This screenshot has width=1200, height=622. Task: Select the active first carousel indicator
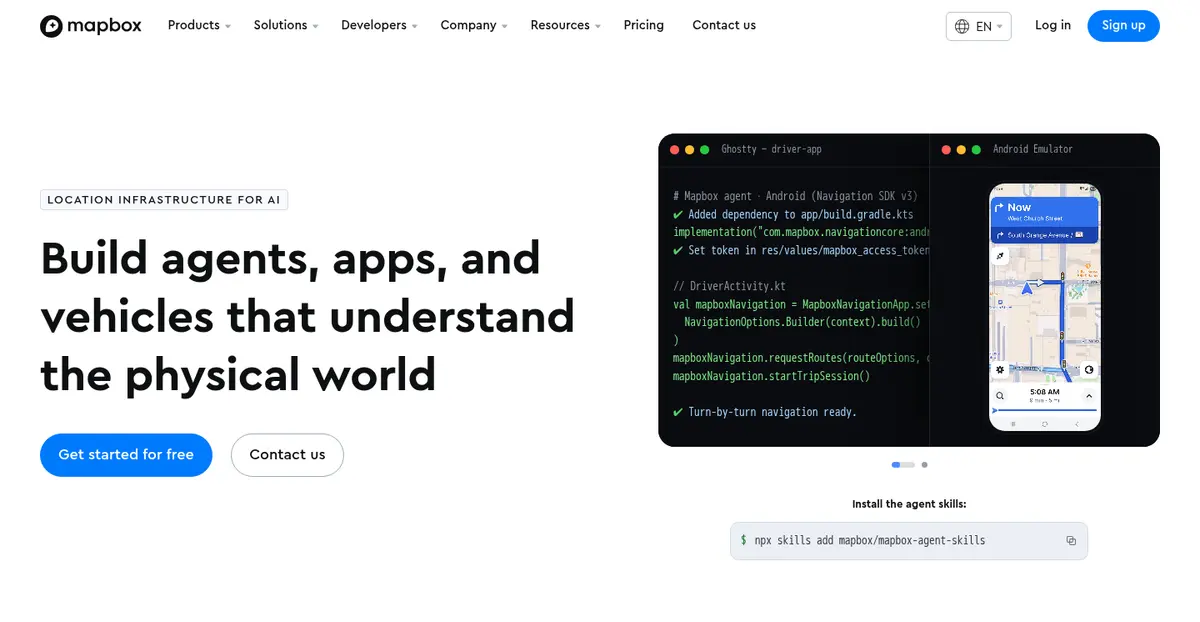[903, 465]
